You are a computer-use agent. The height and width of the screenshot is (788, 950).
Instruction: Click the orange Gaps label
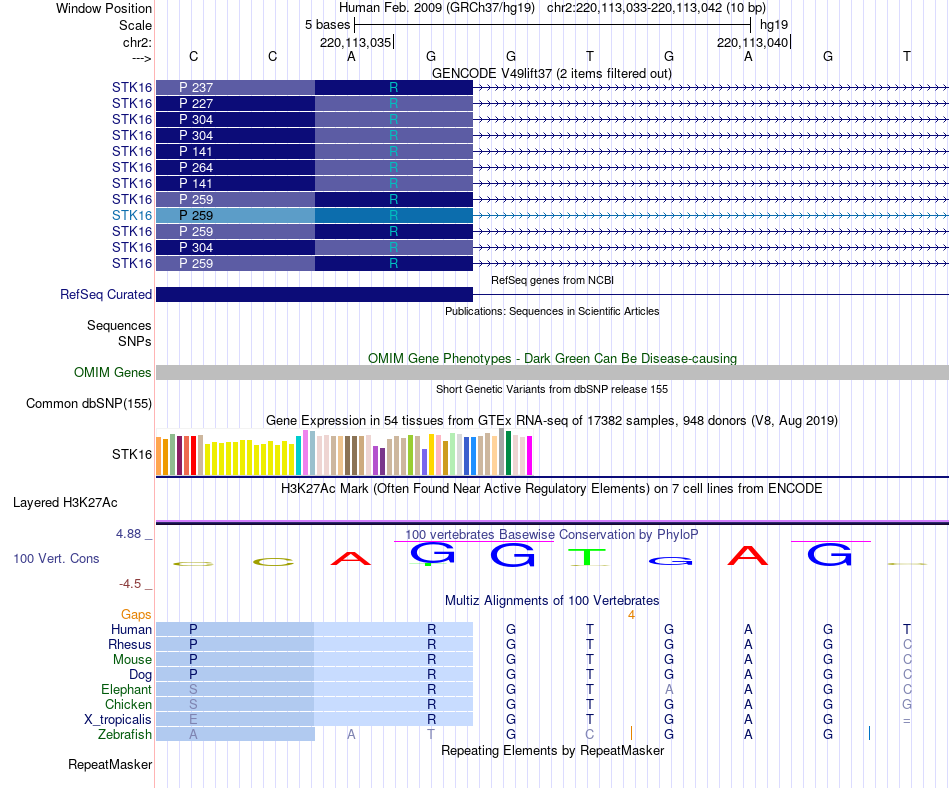point(136,615)
